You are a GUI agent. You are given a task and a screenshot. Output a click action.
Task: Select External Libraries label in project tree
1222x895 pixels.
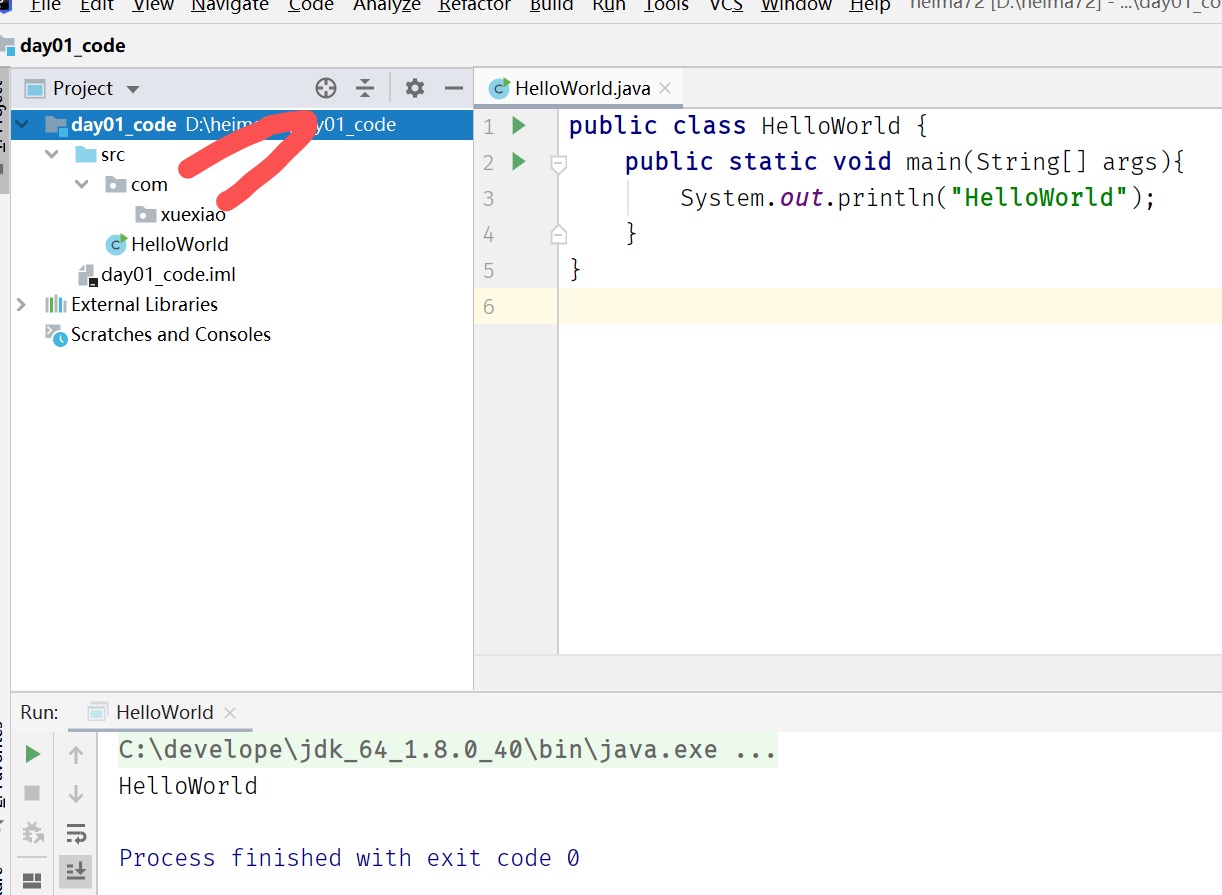144,304
